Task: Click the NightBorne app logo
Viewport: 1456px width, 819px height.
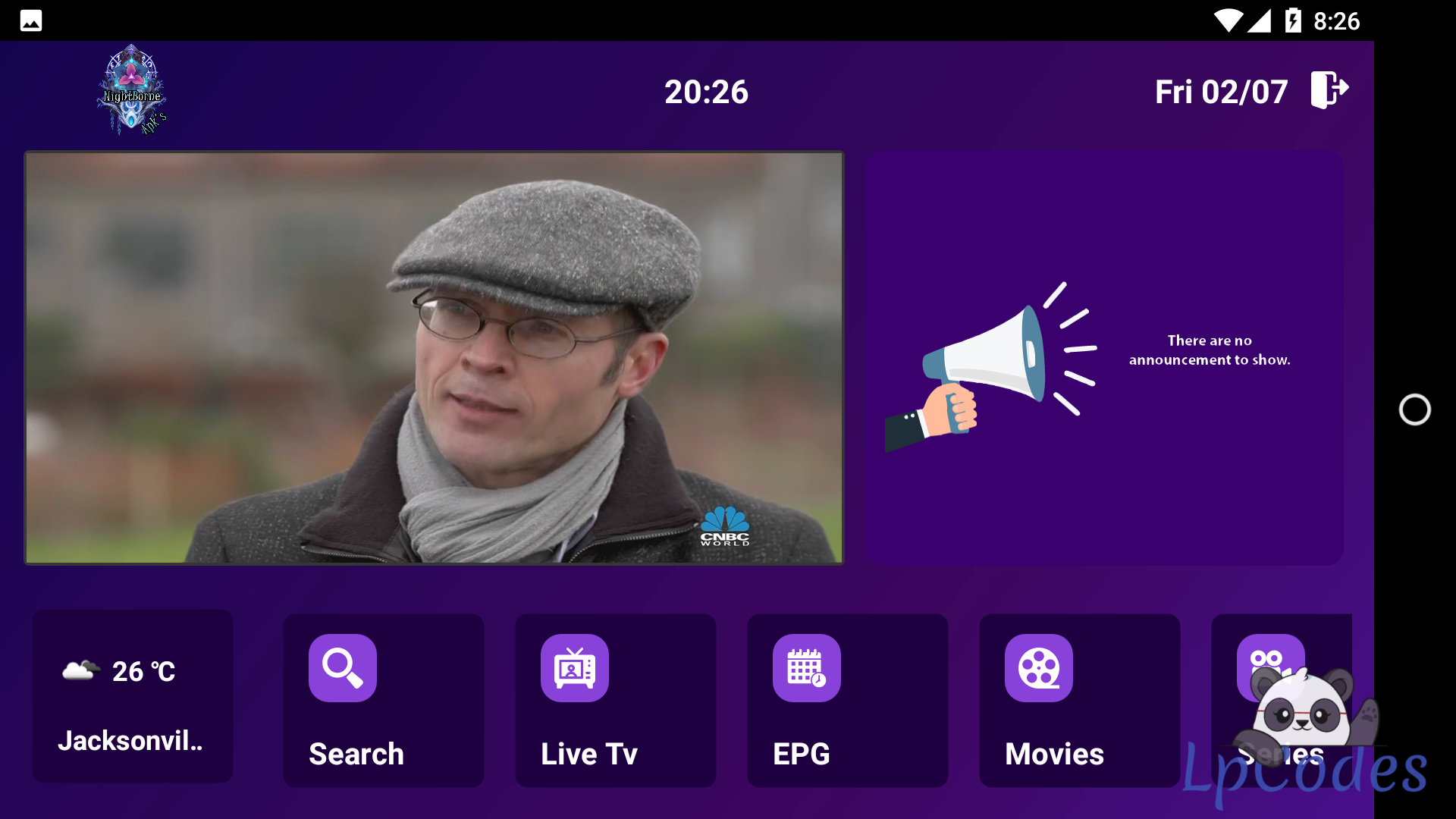Action: coord(132,89)
